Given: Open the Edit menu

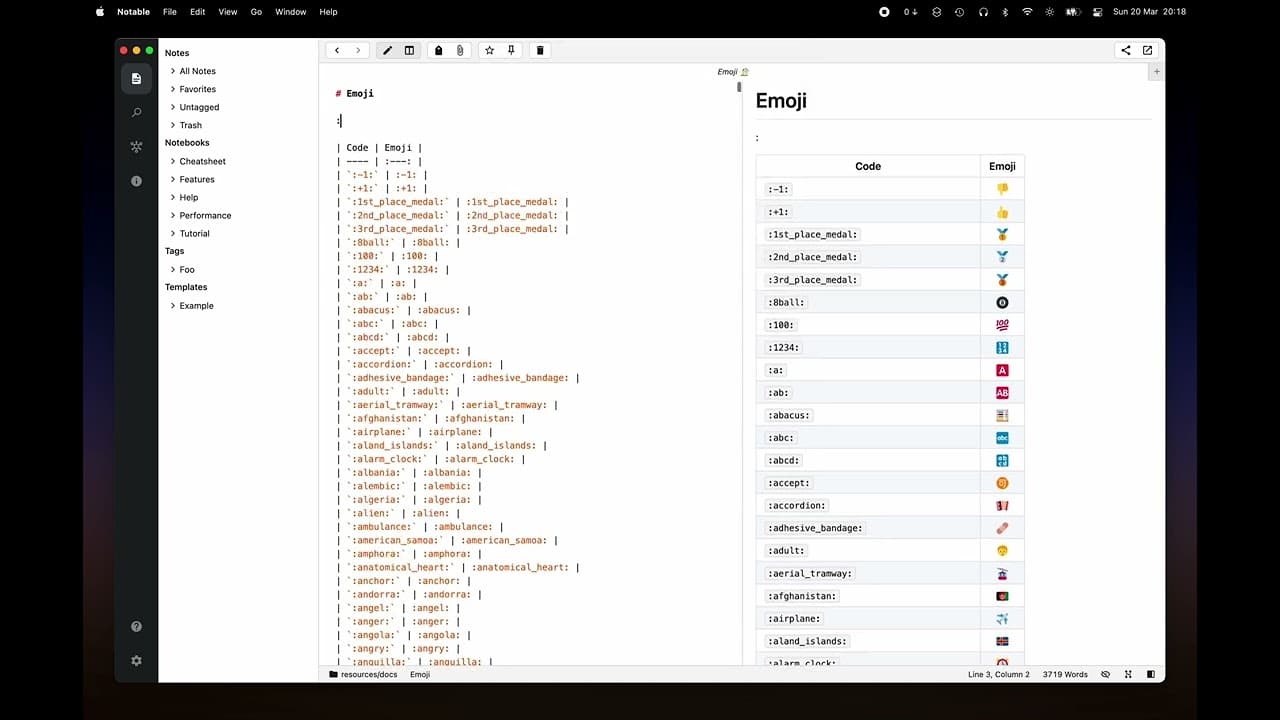Looking at the screenshot, I should click(x=198, y=12).
